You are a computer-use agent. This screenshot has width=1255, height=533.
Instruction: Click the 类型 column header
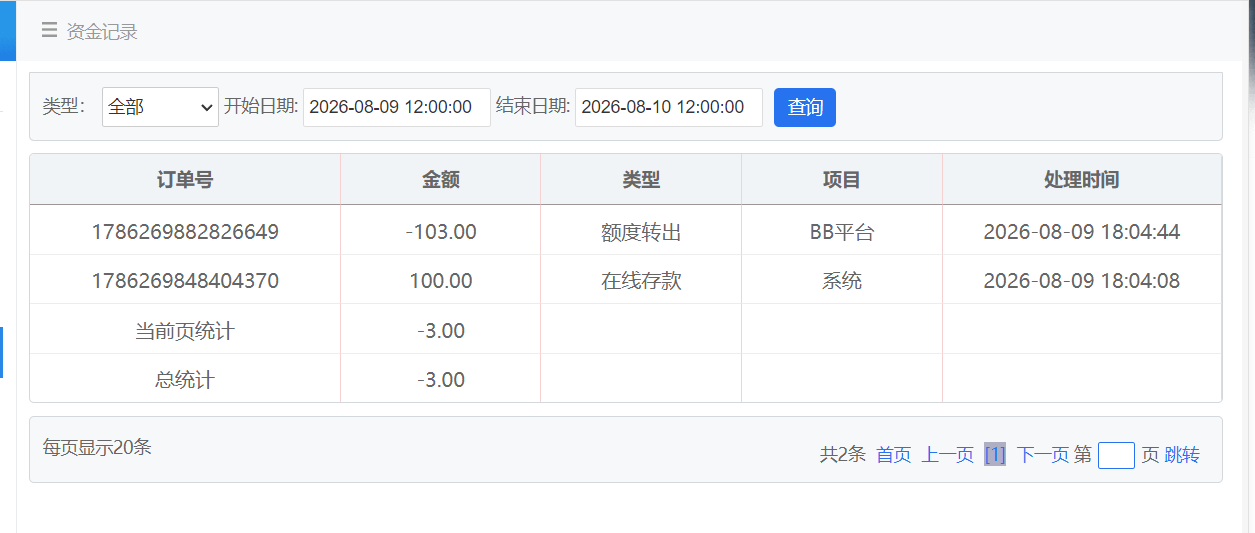tap(641, 180)
